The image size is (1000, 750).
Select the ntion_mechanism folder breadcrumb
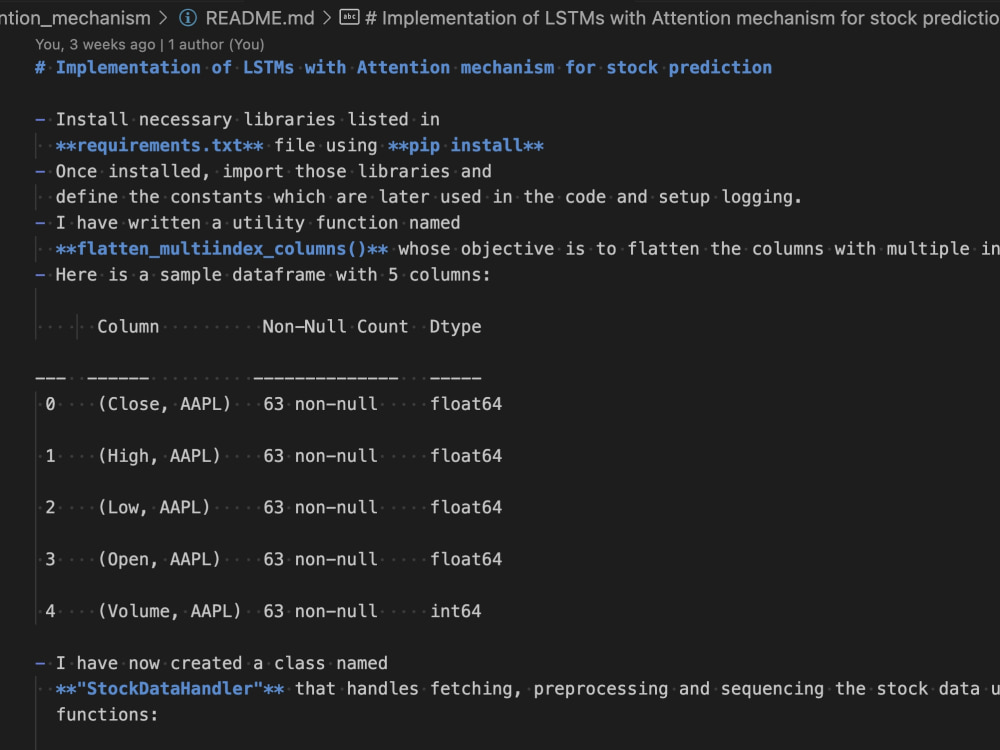point(75,18)
